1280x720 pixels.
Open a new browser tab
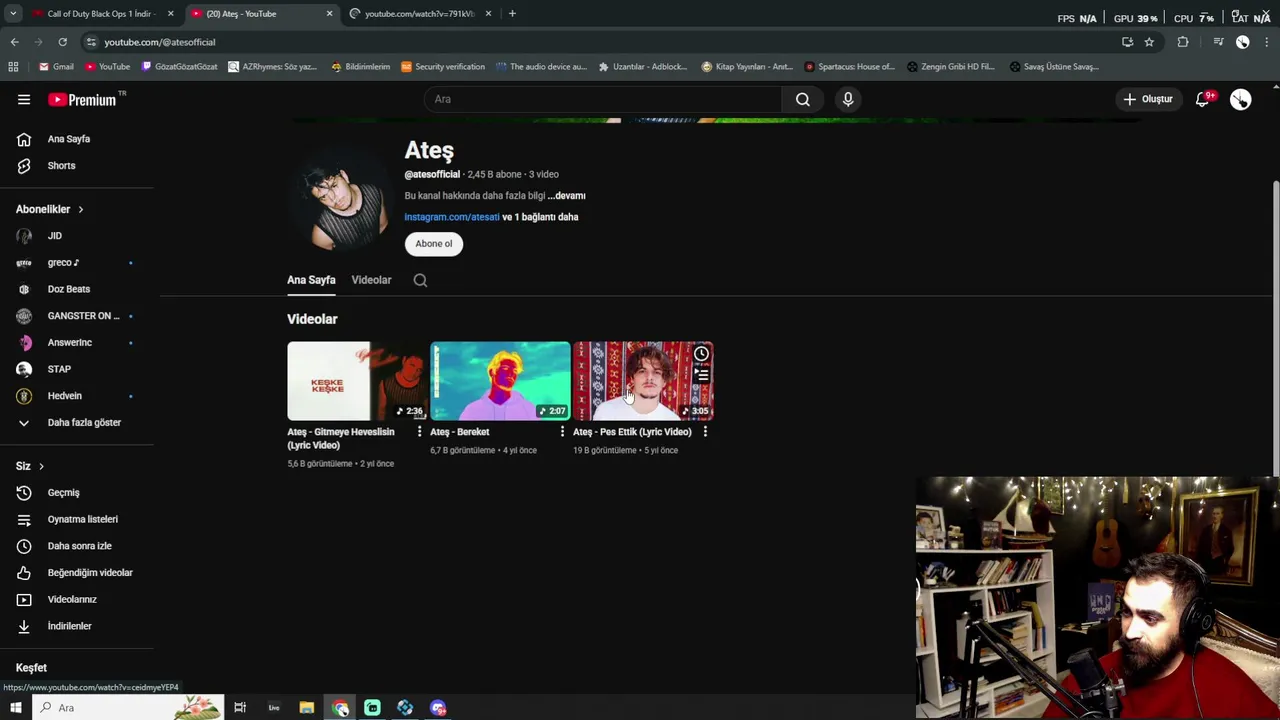tap(512, 14)
